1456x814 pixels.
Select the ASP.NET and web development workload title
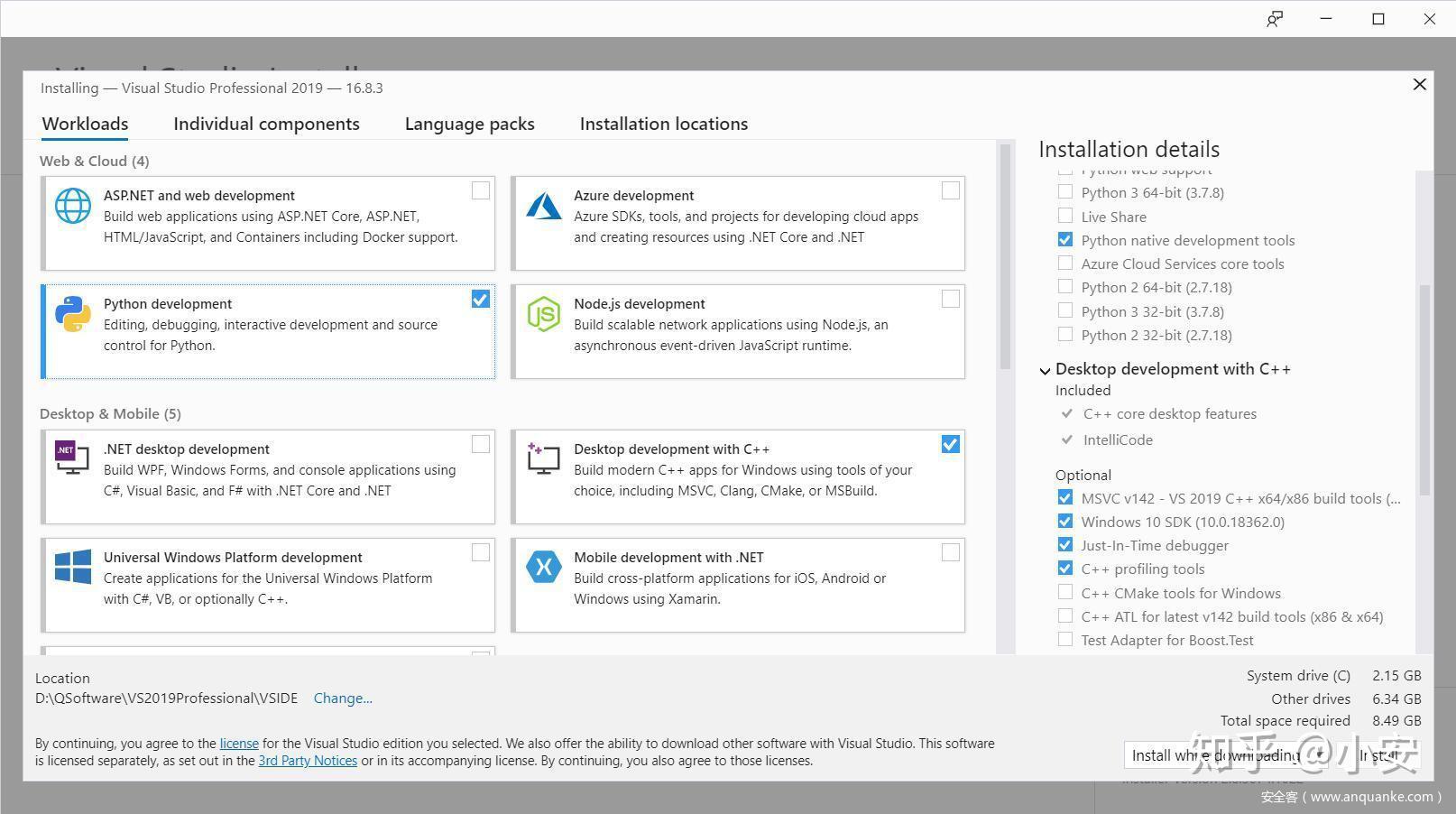coord(199,196)
